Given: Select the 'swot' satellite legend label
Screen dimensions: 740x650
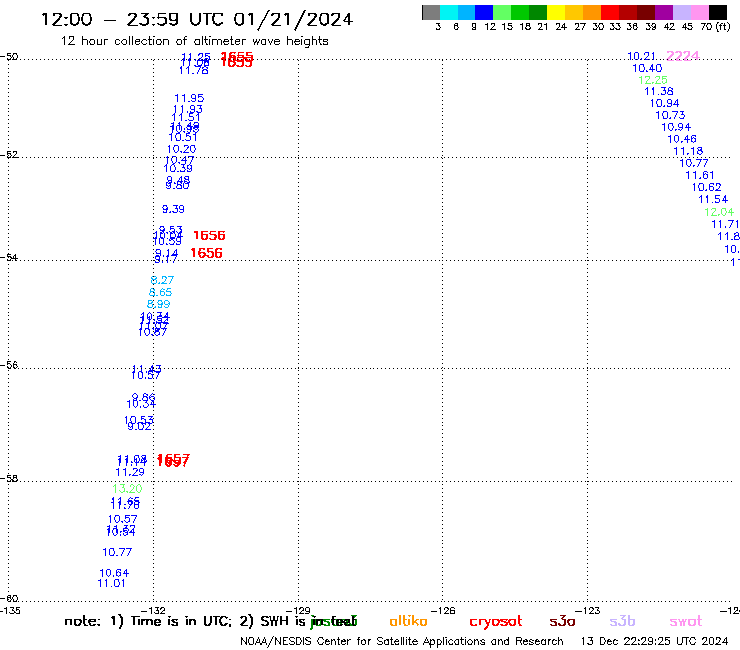Looking at the screenshot, I should [x=686, y=622].
